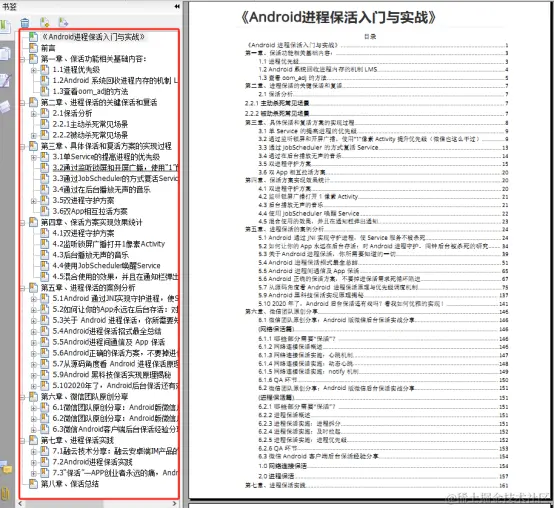
Task: Collapse the 第六章、微信团队原创分享 node
Action: pos(23,397)
